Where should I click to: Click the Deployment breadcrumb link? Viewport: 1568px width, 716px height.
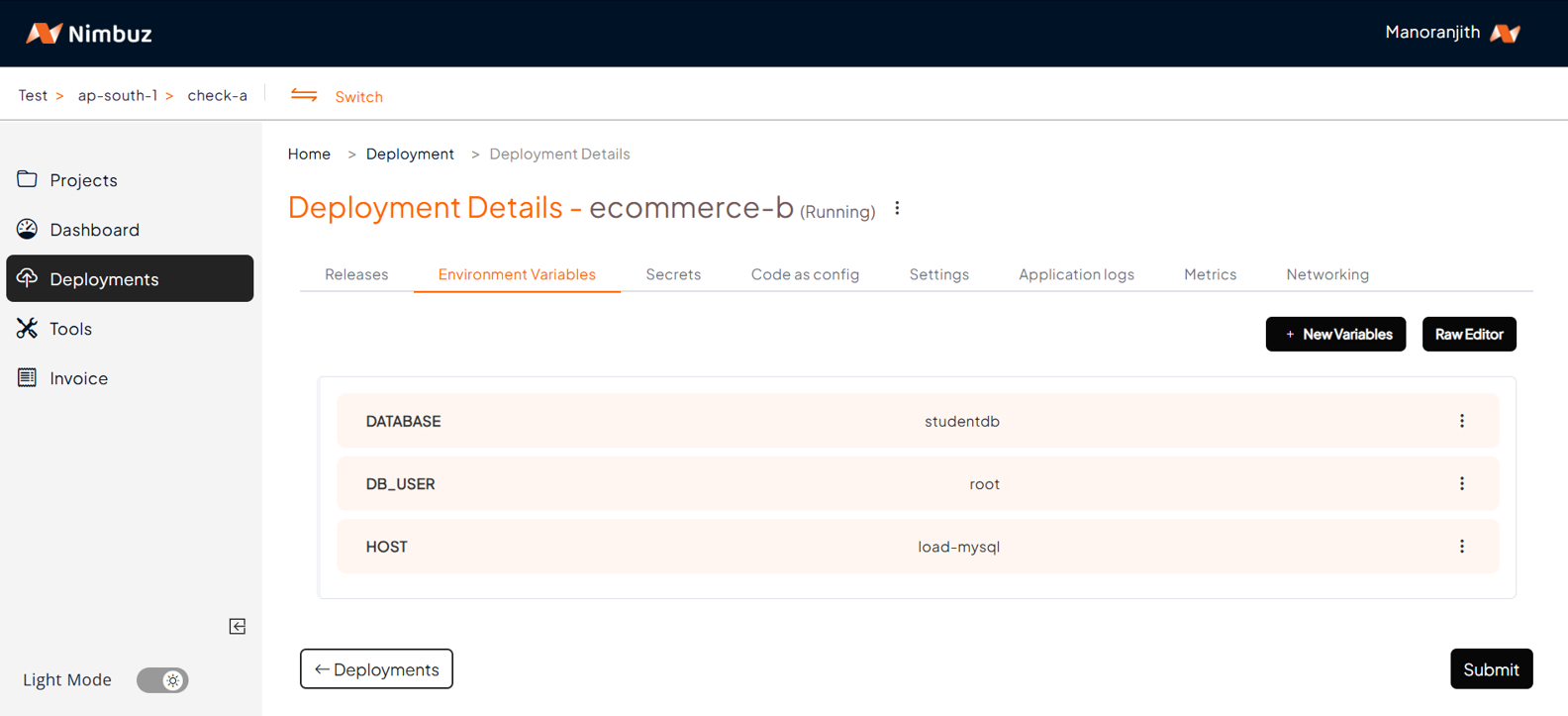click(410, 153)
